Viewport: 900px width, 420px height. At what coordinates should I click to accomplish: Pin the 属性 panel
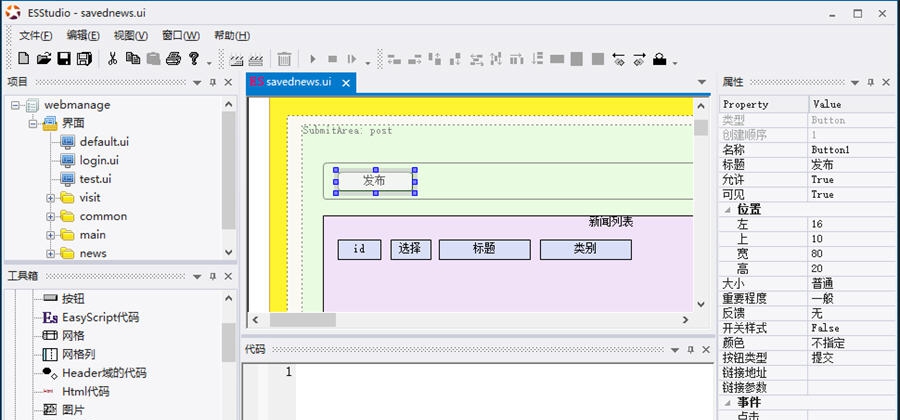870,82
